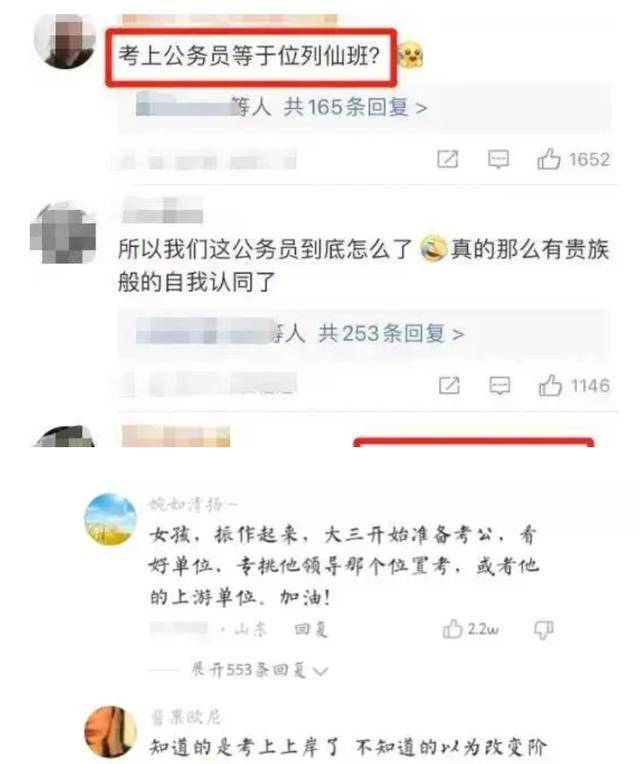Expand 共165条回复 replies
Image resolution: width=640 pixels, height=764 pixels.
pyautogui.click(x=355, y=107)
